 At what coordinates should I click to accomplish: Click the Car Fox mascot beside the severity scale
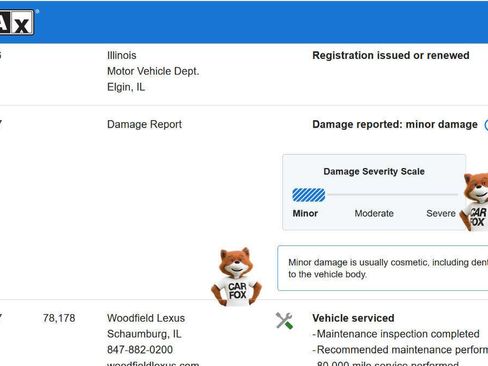pyautogui.click(x=474, y=202)
